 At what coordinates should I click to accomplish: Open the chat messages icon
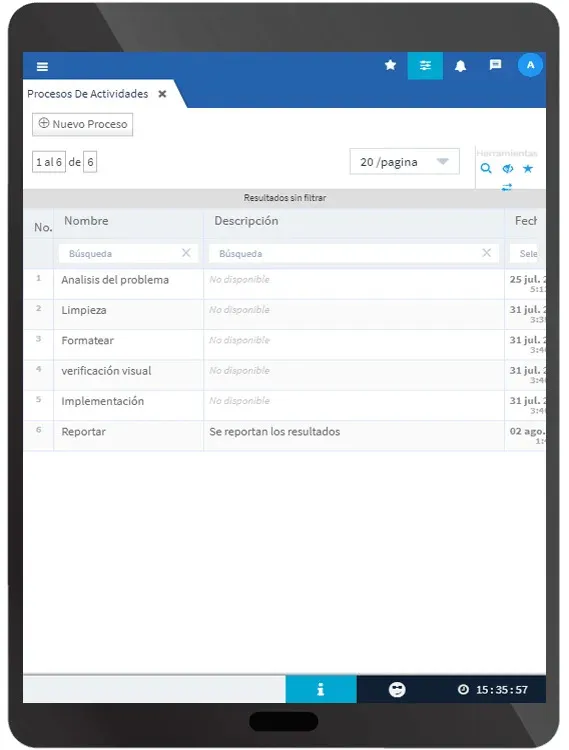tap(495, 65)
